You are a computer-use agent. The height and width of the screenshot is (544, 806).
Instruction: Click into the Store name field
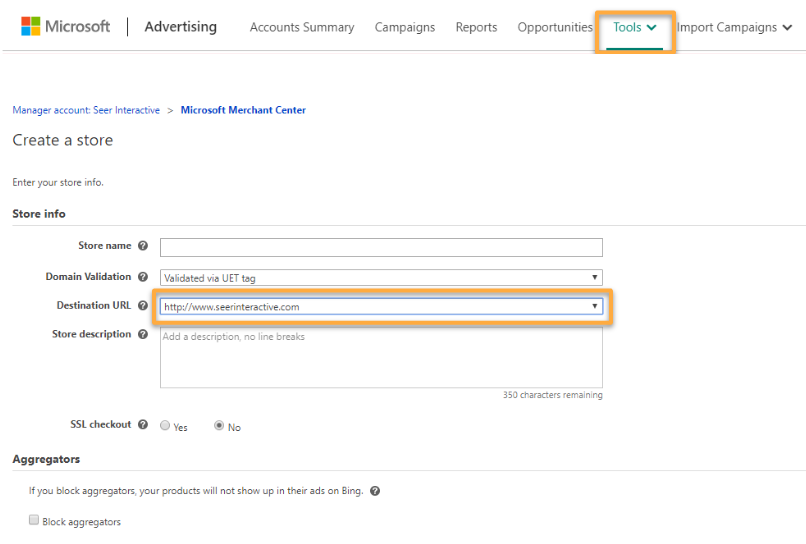381,247
